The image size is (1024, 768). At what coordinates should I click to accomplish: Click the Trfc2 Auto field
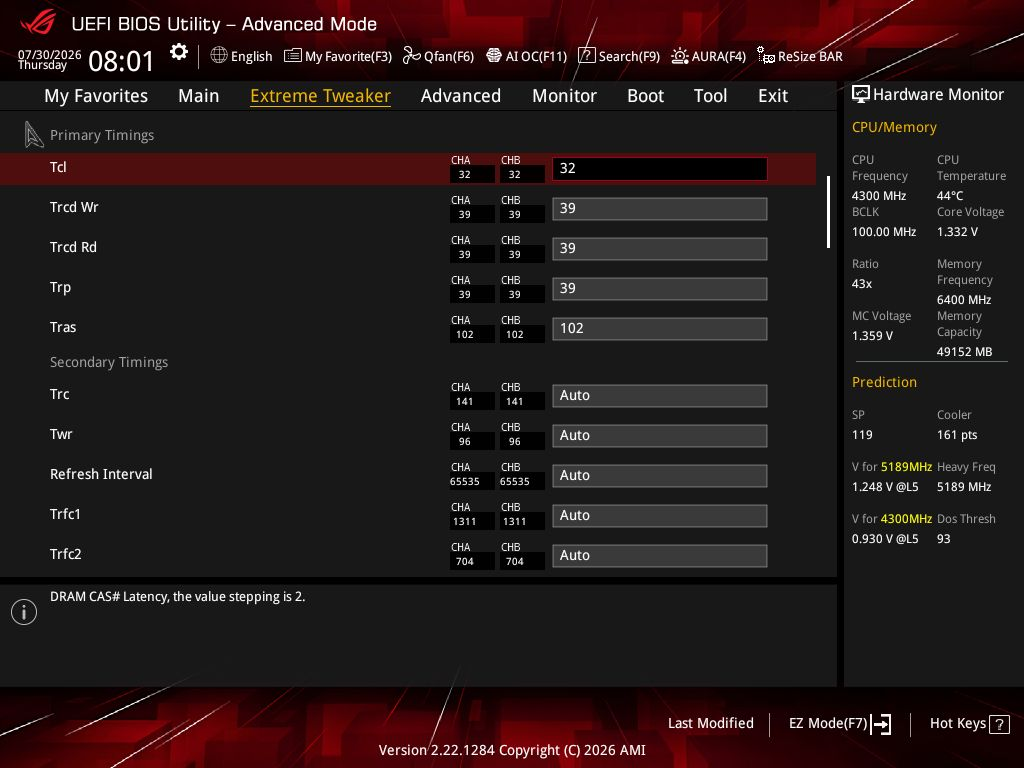point(660,556)
